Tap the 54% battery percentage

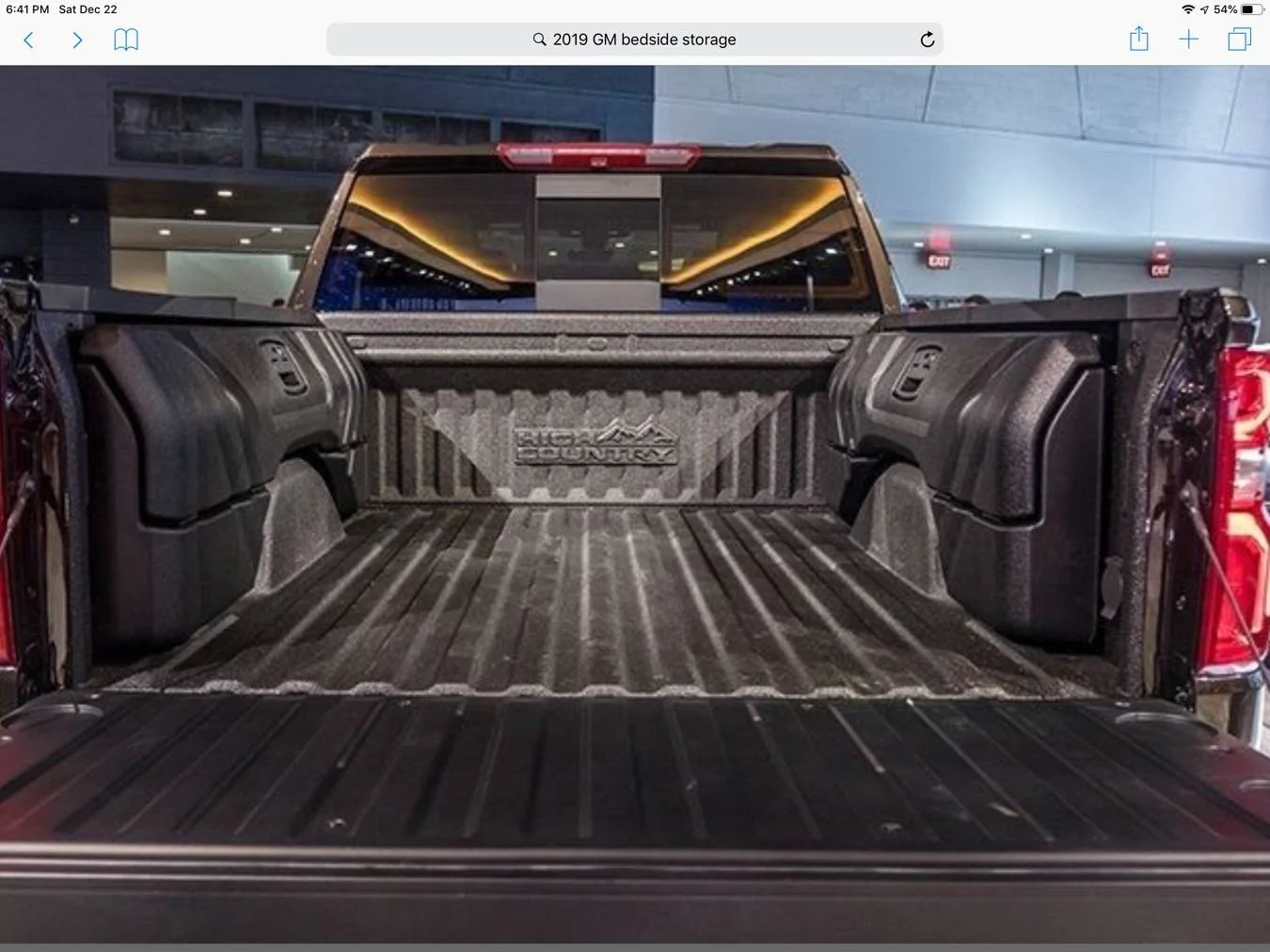pos(1225,9)
